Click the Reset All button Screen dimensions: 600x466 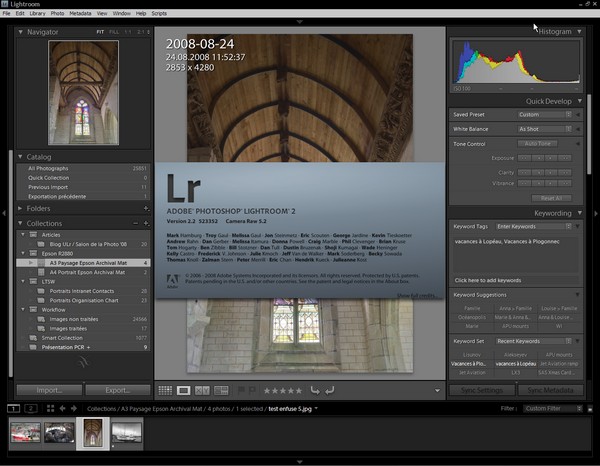(x=551, y=198)
